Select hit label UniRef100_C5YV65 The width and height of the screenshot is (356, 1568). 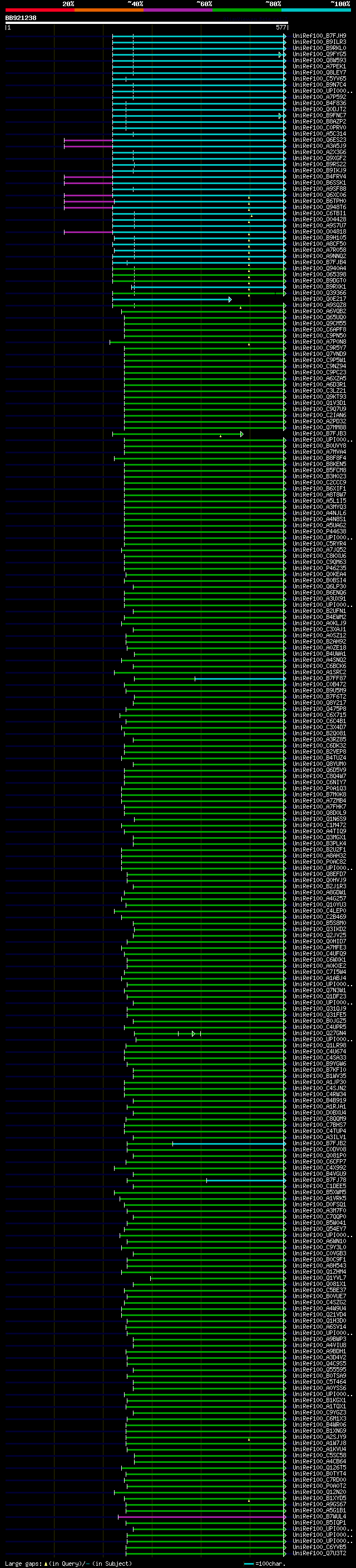coord(319,79)
